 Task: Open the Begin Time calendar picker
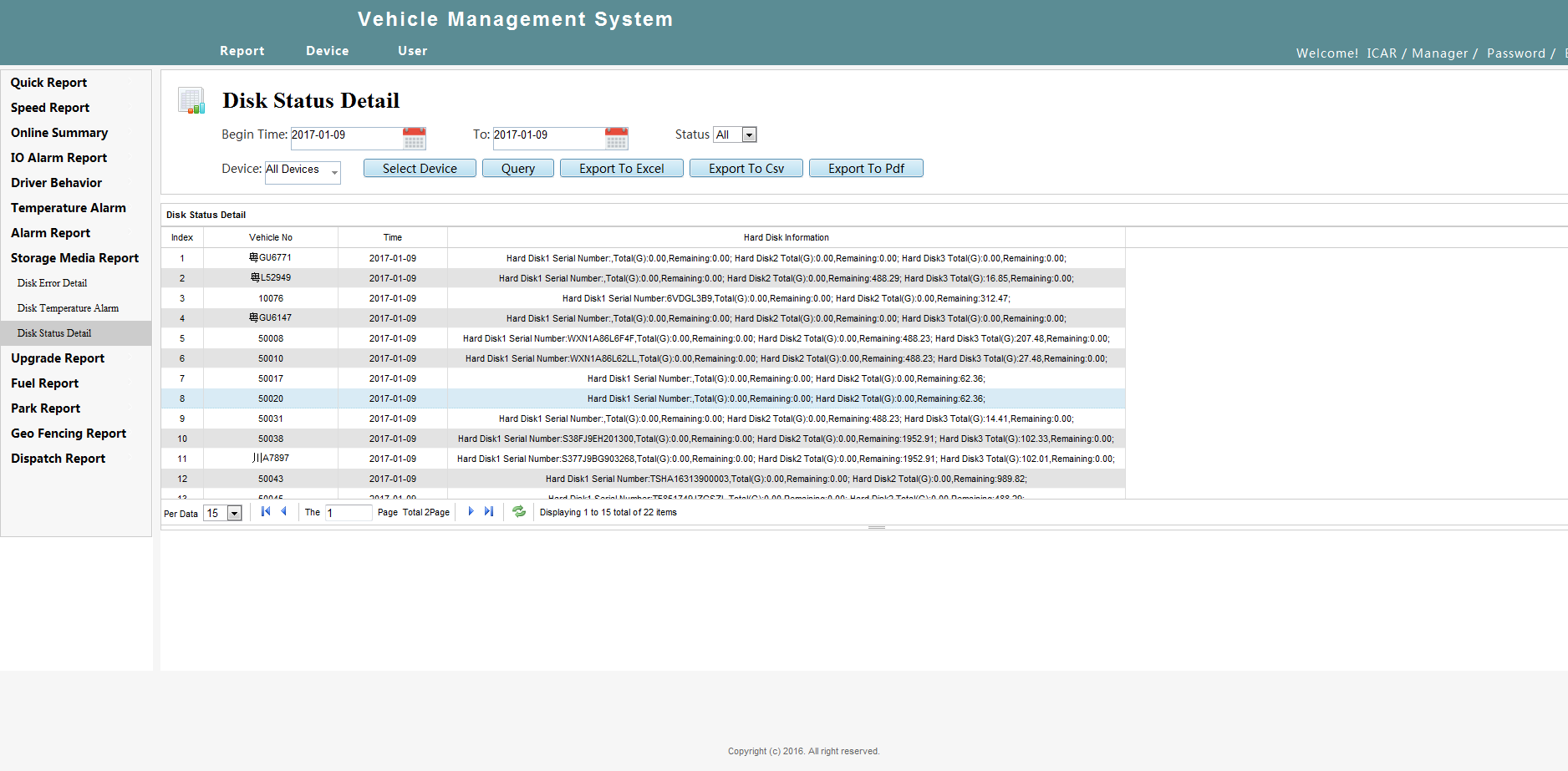[414, 139]
